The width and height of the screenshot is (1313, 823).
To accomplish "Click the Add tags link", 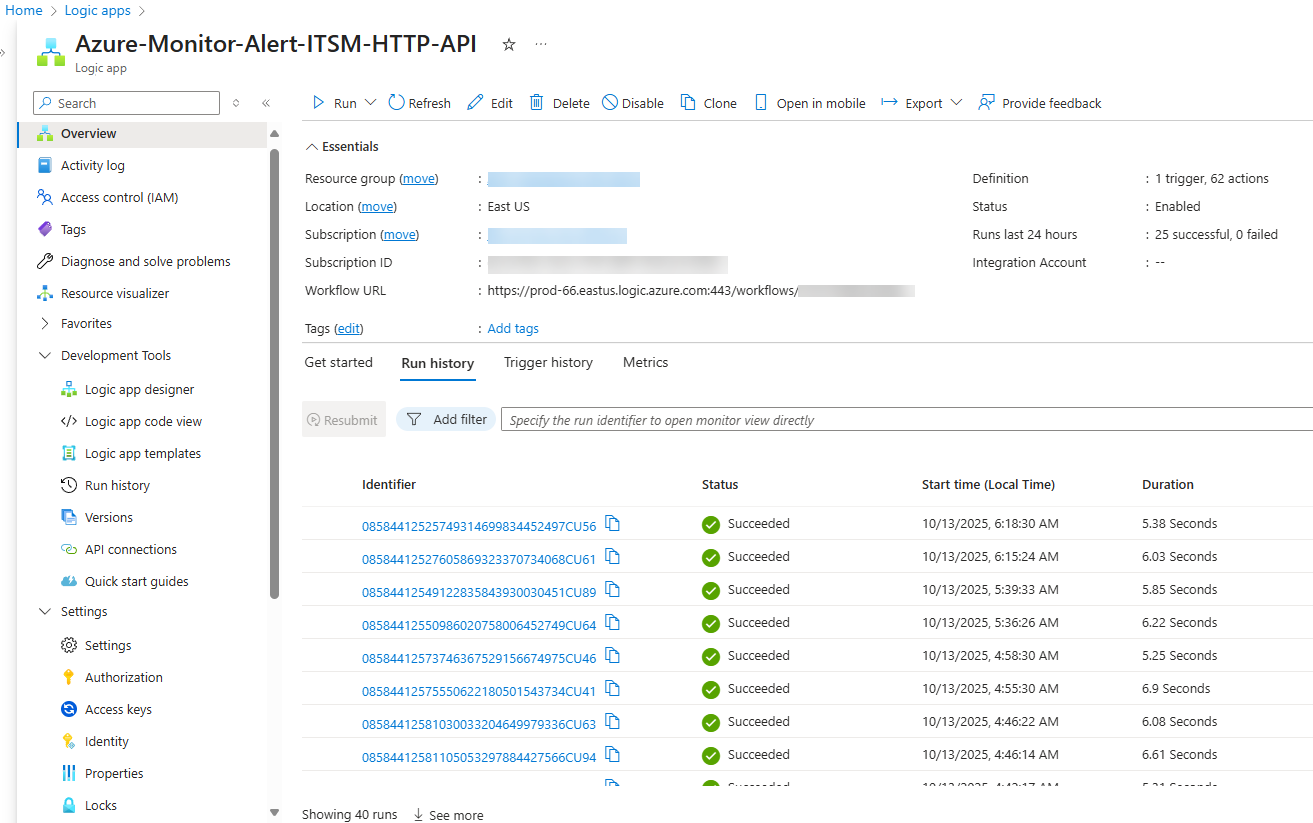I will coord(513,329).
